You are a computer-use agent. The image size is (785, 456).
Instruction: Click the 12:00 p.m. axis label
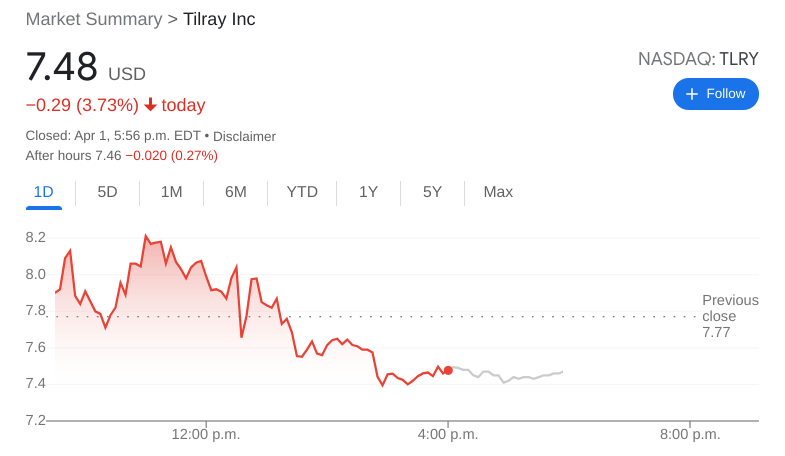[206, 434]
